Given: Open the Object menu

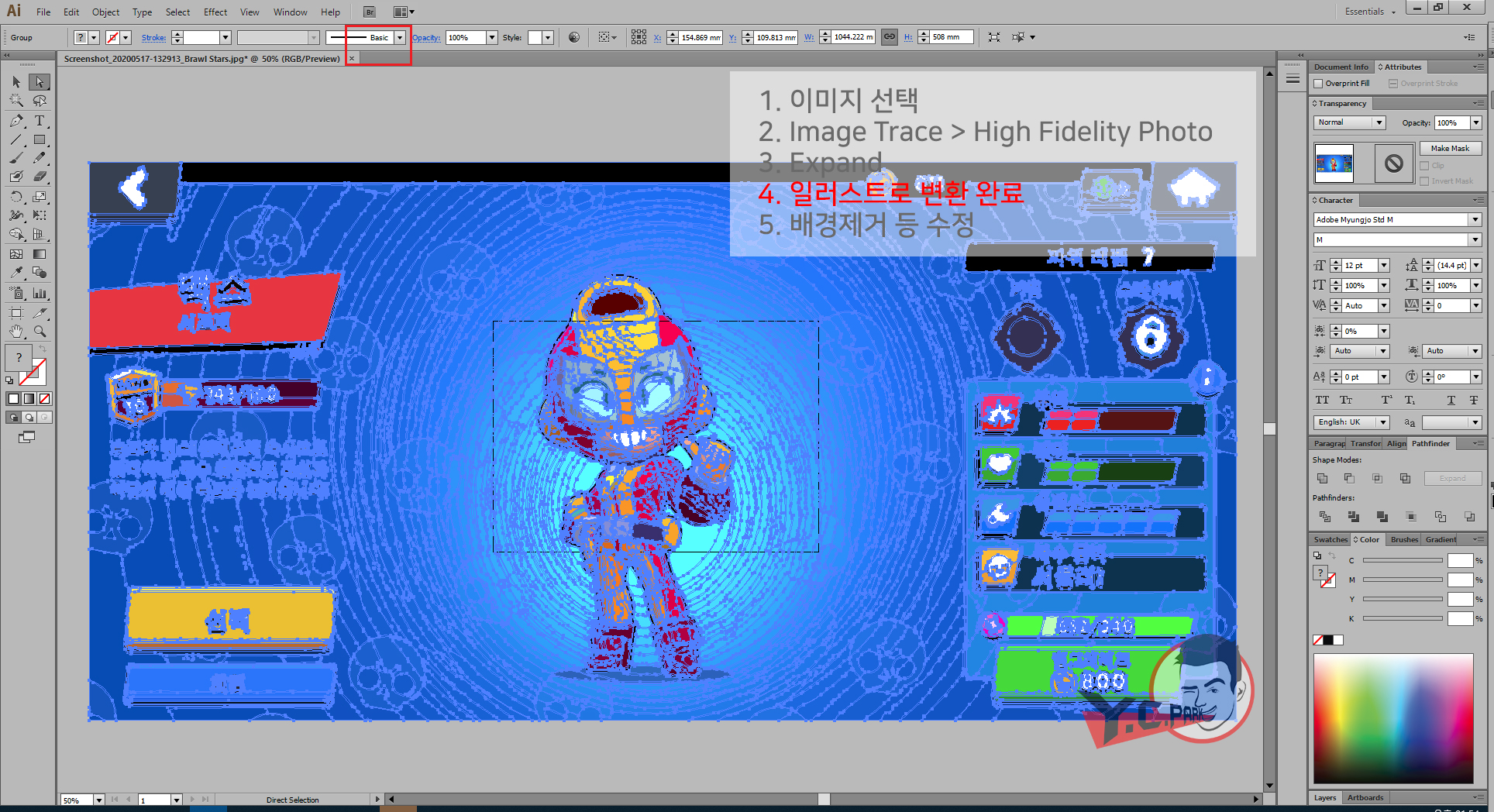Looking at the screenshot, I should [x=105, y=12].
